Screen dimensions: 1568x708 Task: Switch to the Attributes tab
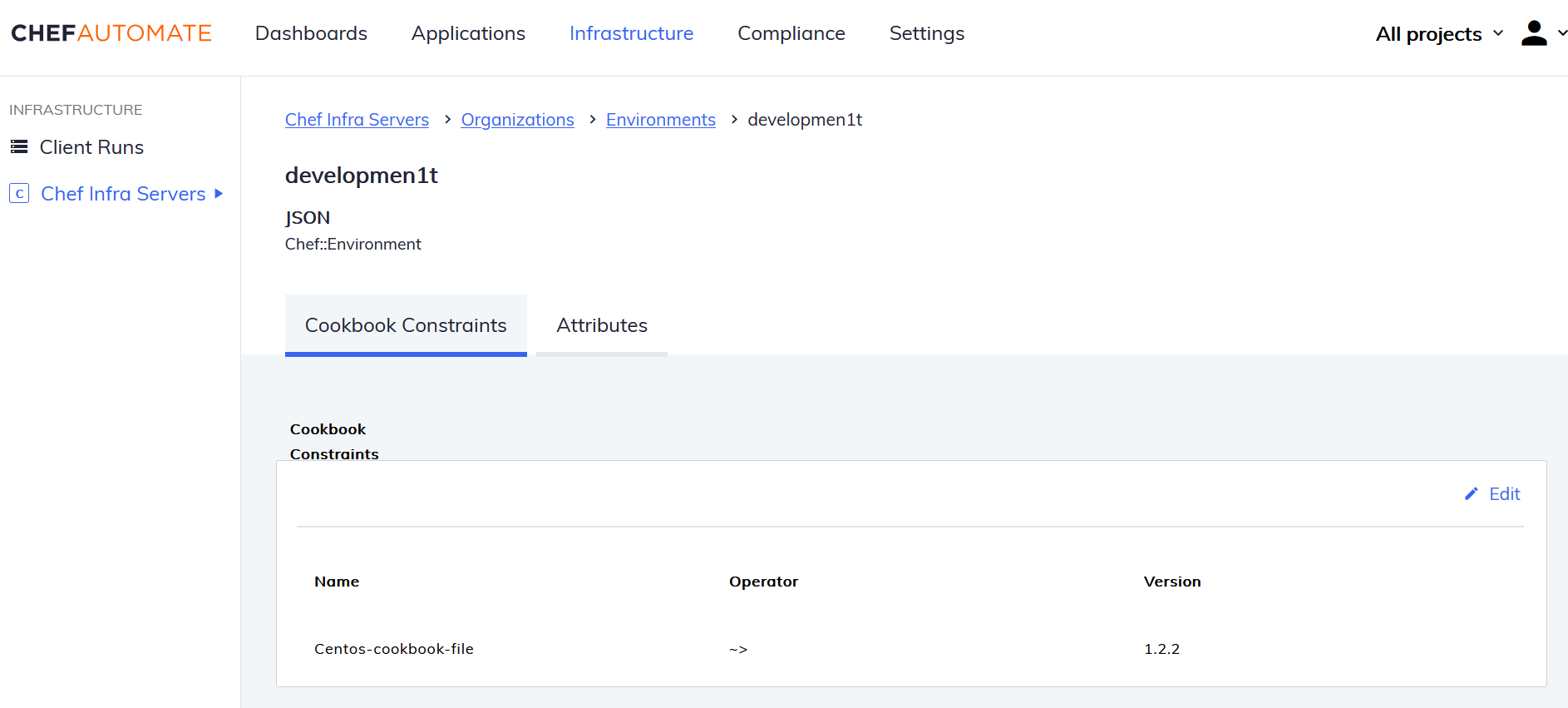601,325
